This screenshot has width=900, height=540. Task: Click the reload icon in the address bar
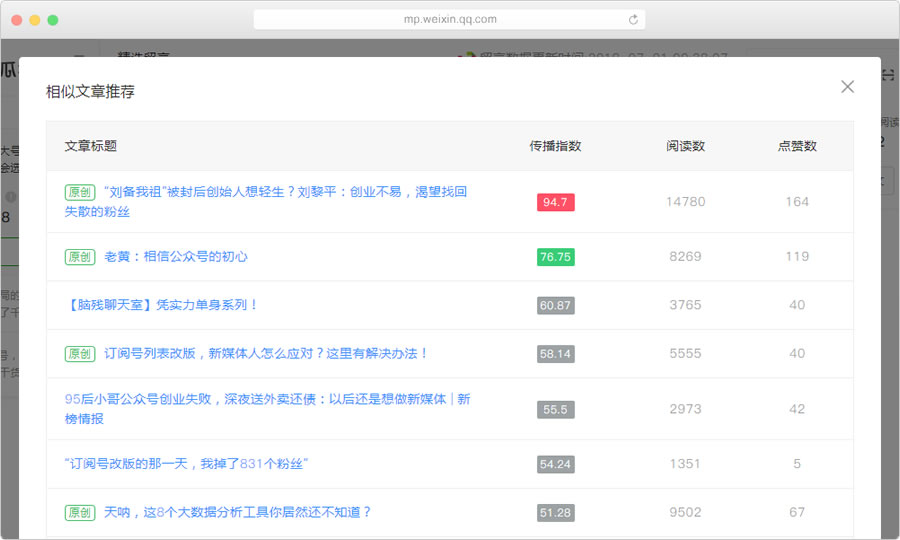pyautogui.click(x=633, y=19)
